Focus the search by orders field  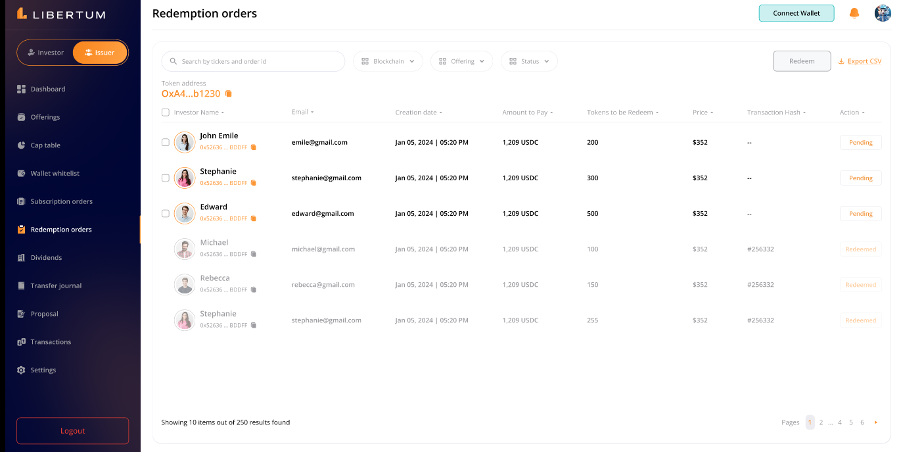pos(258,61)
